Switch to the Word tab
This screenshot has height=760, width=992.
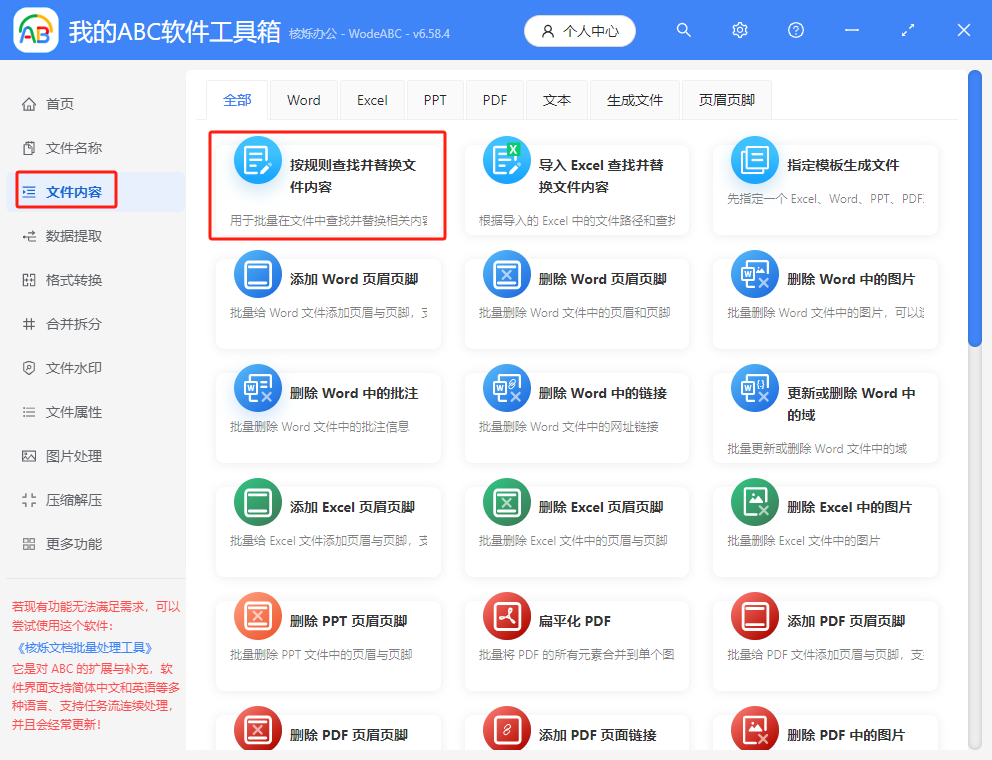click(303, 99)
